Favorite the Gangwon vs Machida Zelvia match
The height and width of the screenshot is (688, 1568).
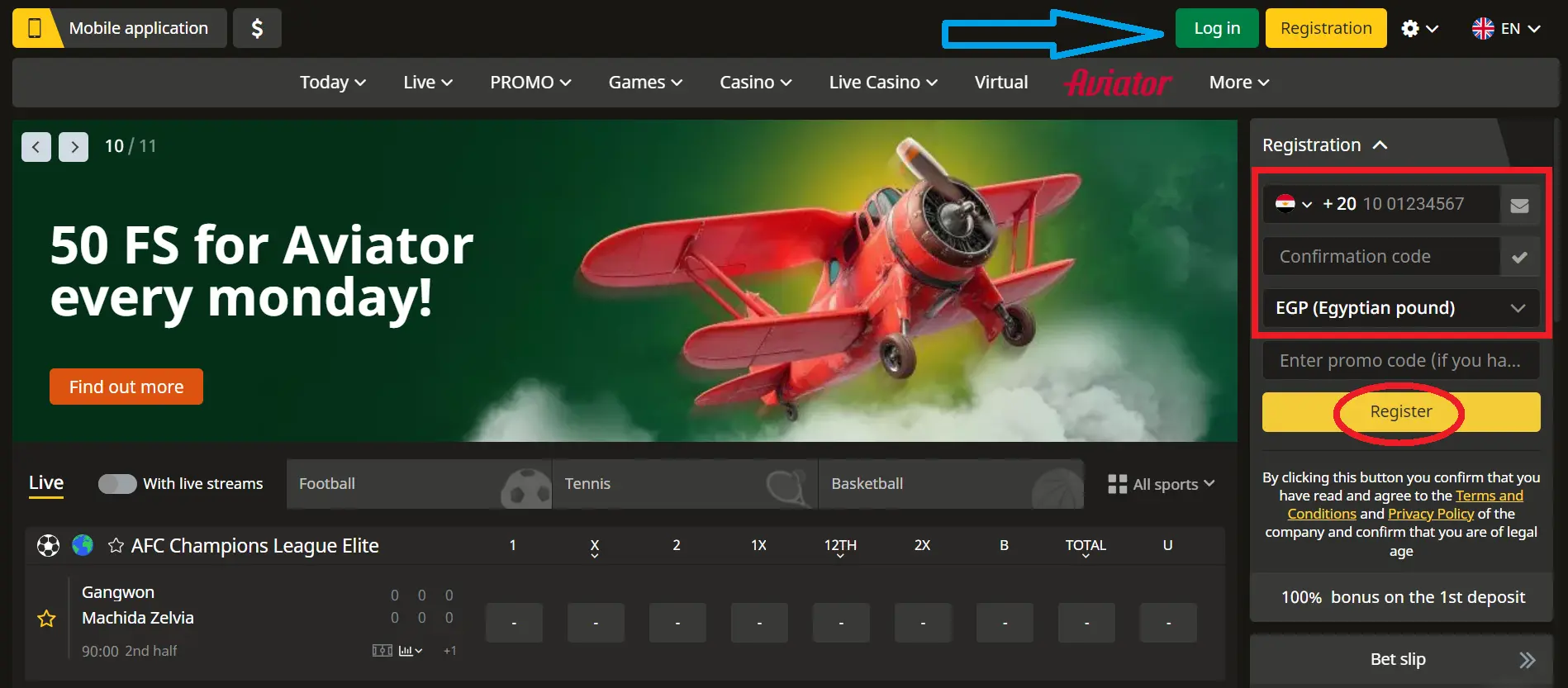pyautogui.click(x=47, y=619)
